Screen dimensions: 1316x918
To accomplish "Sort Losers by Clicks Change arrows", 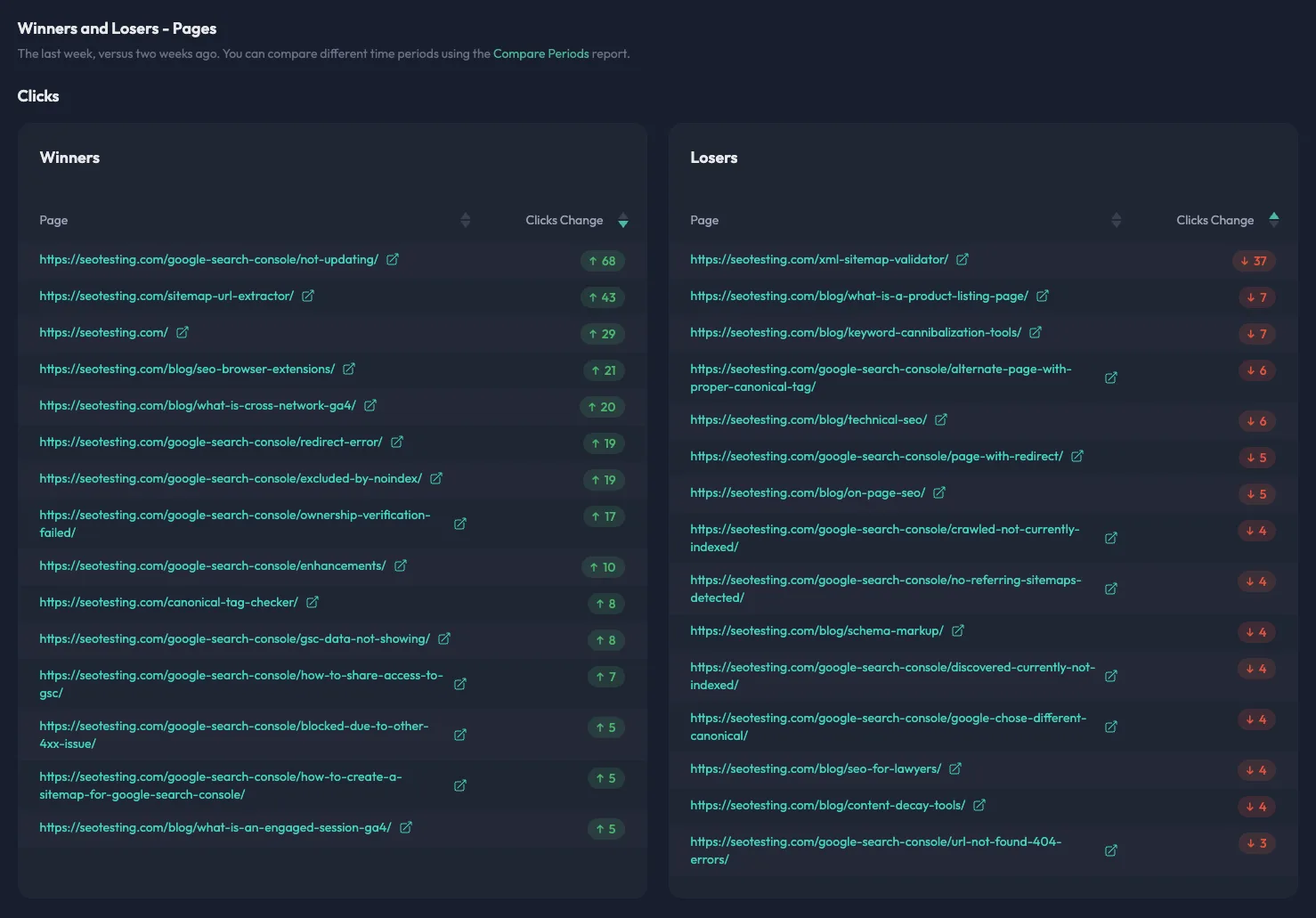I will point(1273,220).
